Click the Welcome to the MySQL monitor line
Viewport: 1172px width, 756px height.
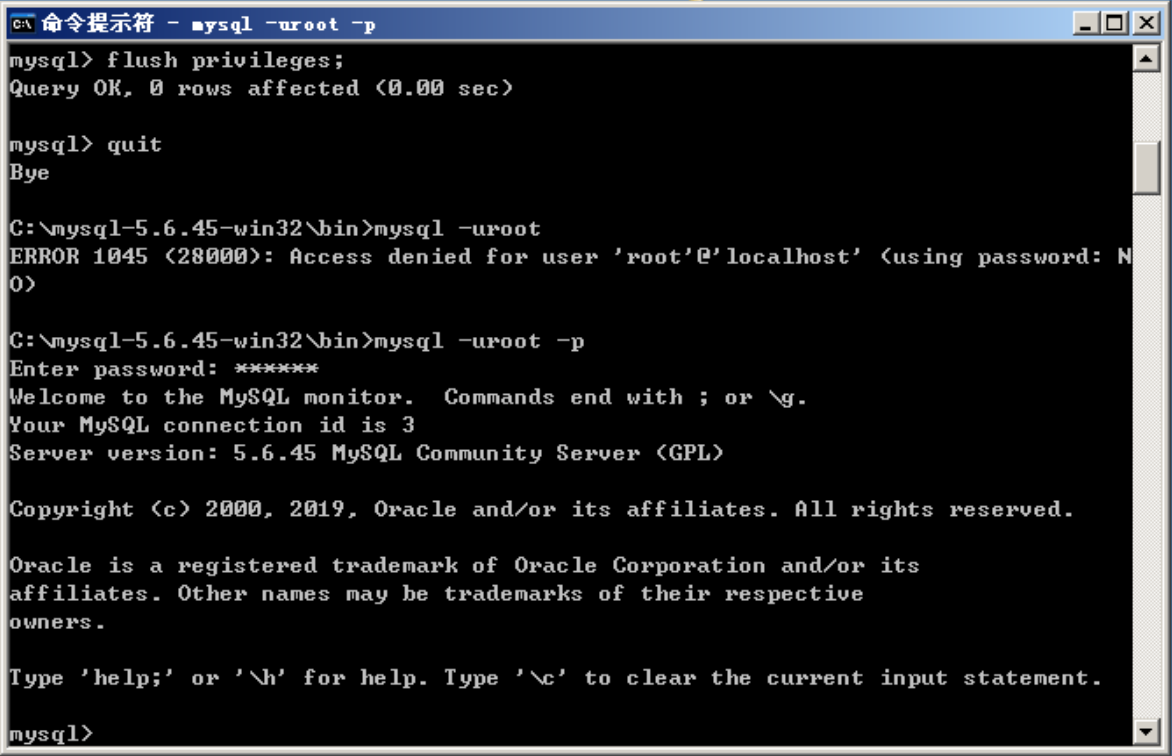coord(408,397)
